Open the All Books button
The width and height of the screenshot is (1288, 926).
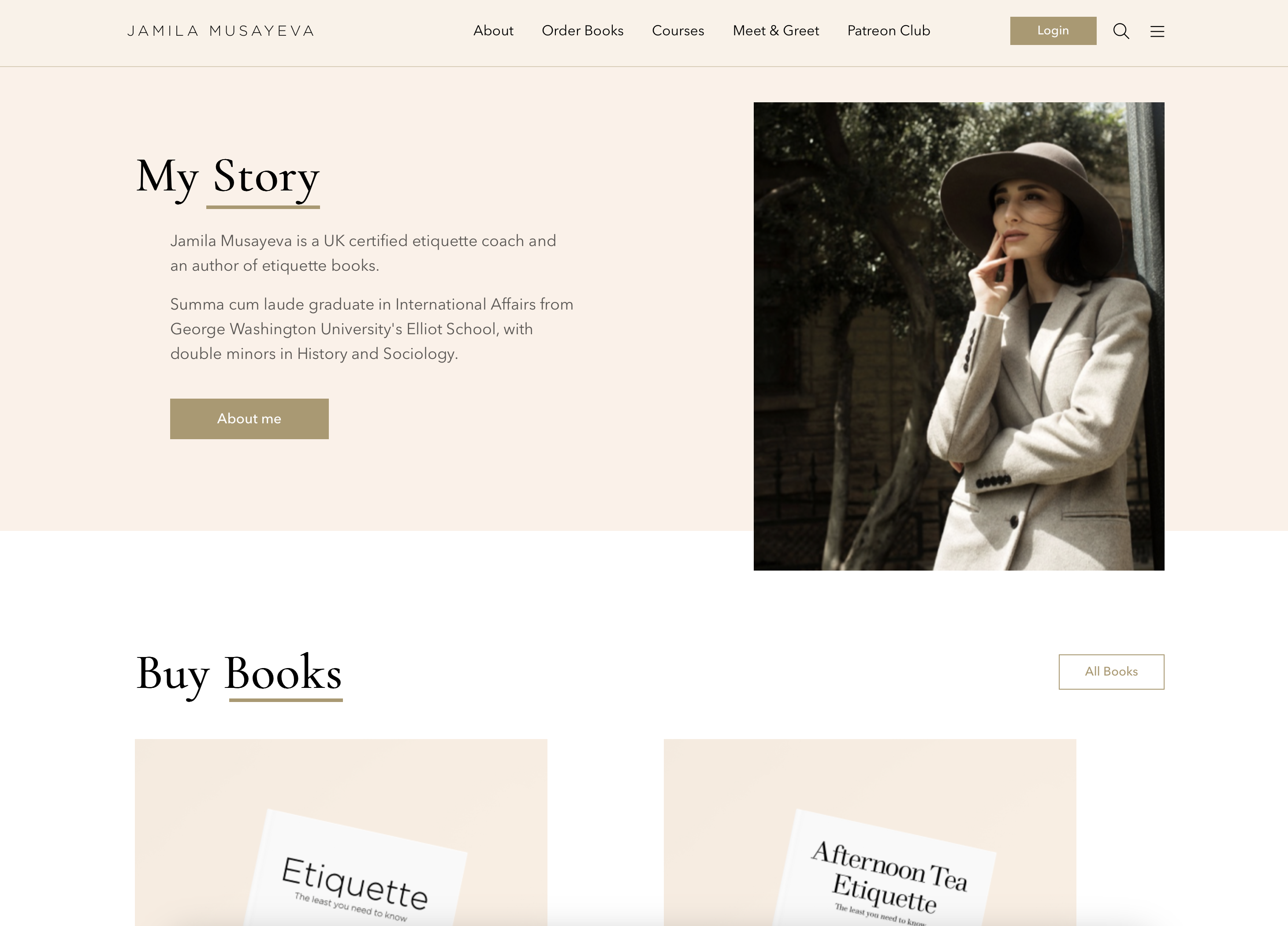tap(1111, 672)
